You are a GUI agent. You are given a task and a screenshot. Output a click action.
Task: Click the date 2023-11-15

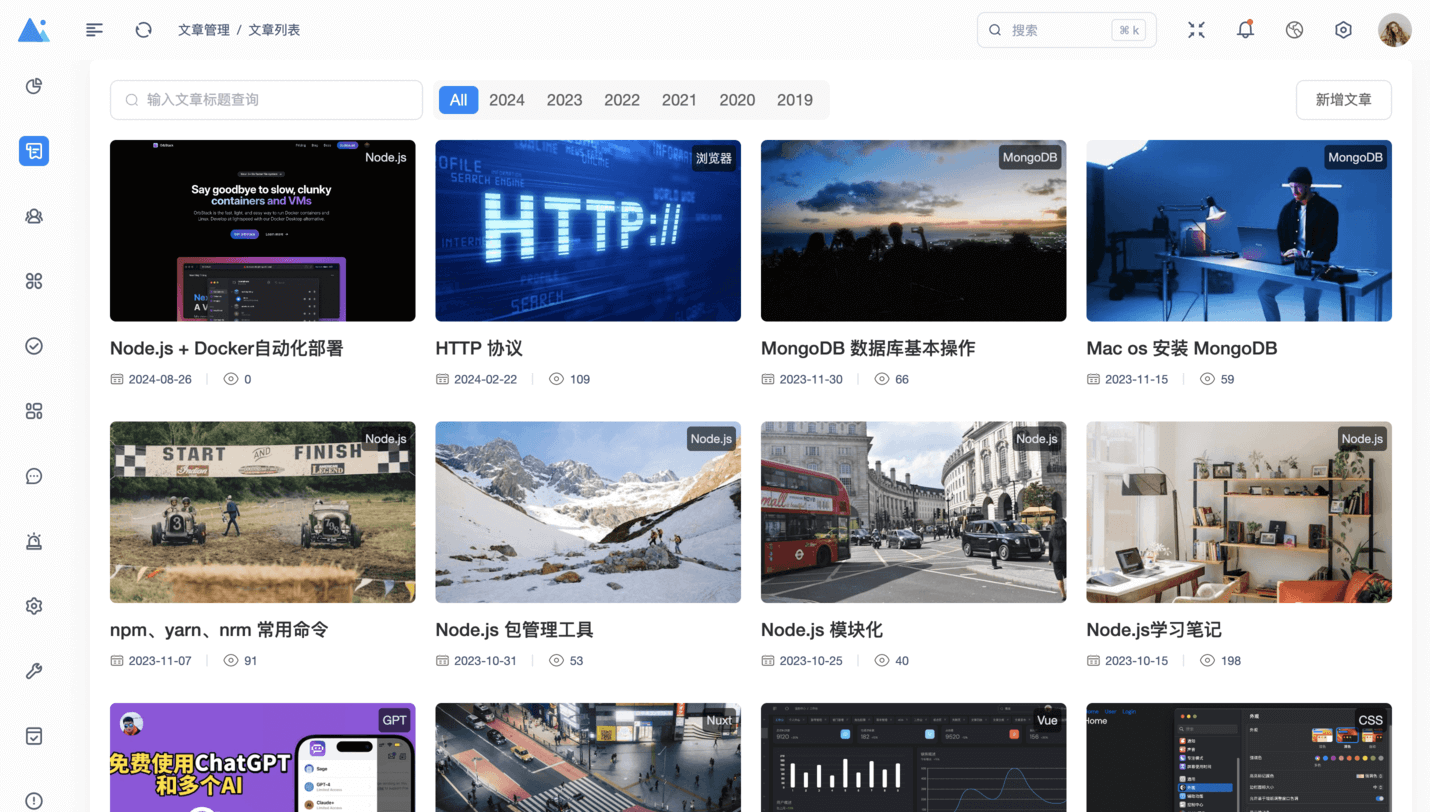pyautogui.click(x=1136, y=379)
